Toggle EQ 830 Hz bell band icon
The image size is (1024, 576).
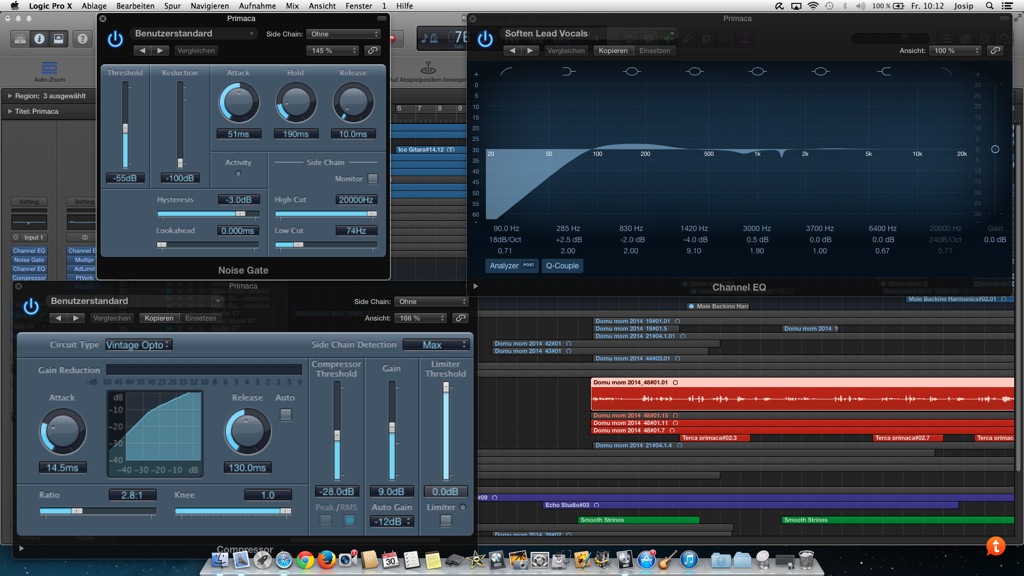pyautogui.click(x=632, y=71)
